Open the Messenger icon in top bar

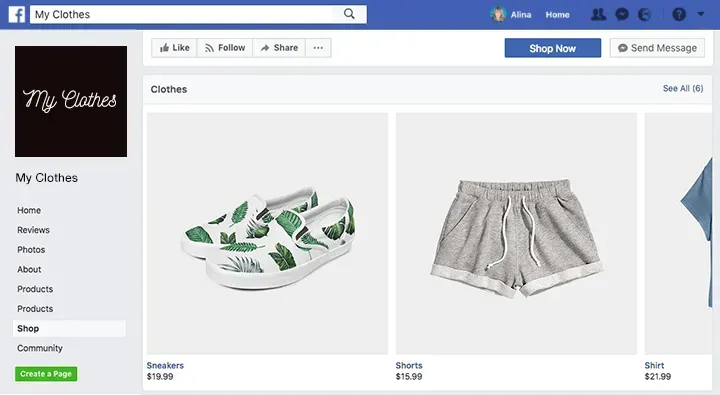pos(622,15)
